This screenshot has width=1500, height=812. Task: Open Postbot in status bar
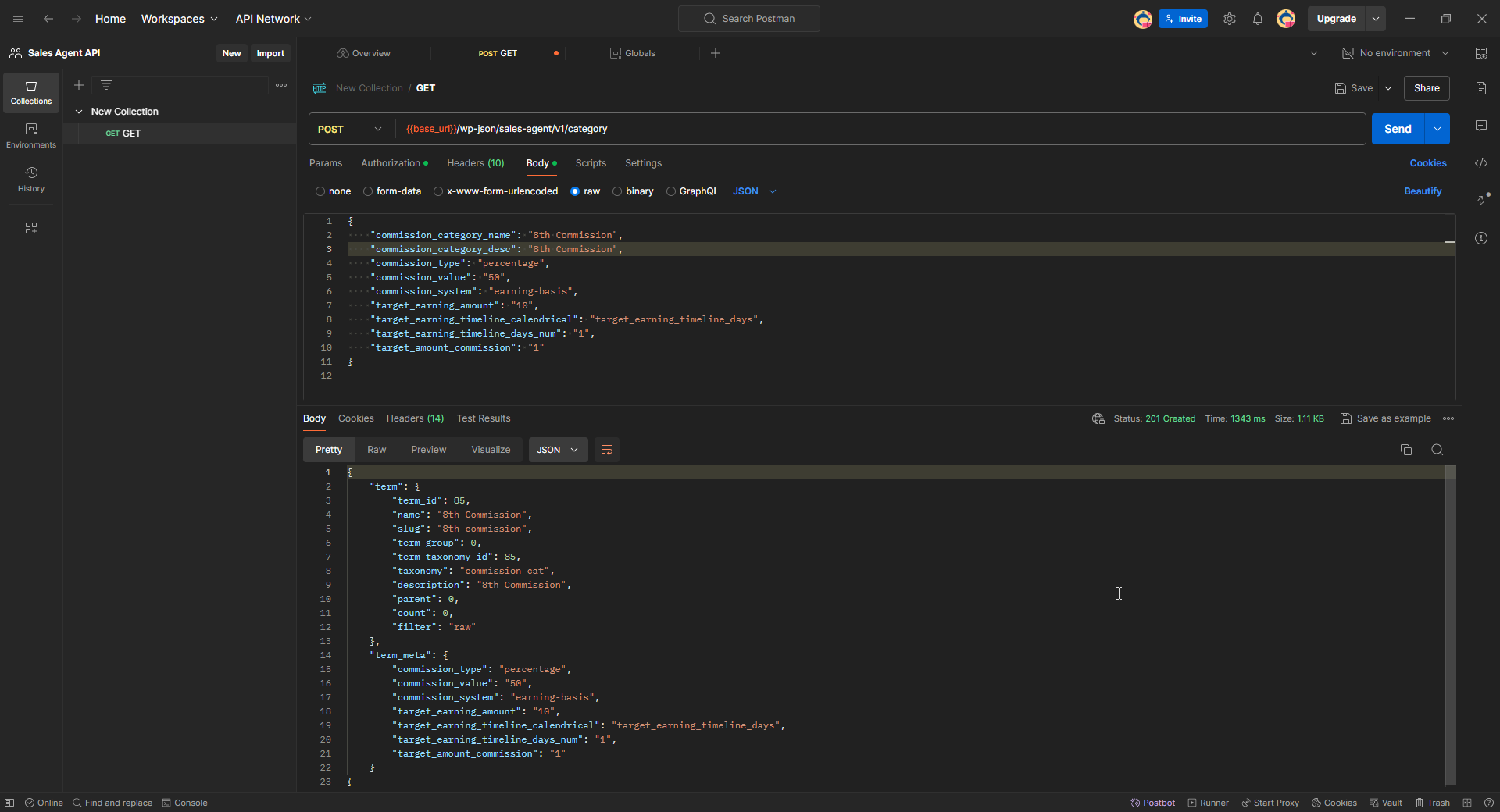pos(1153,803)
